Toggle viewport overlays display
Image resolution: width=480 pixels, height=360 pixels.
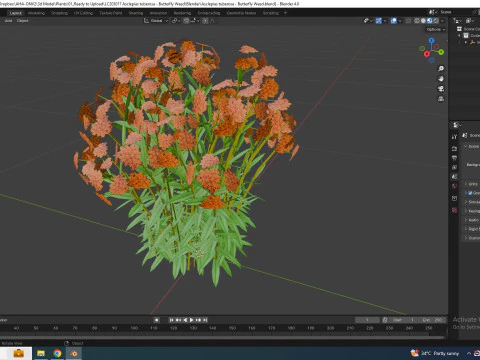(x=394, y=21)
